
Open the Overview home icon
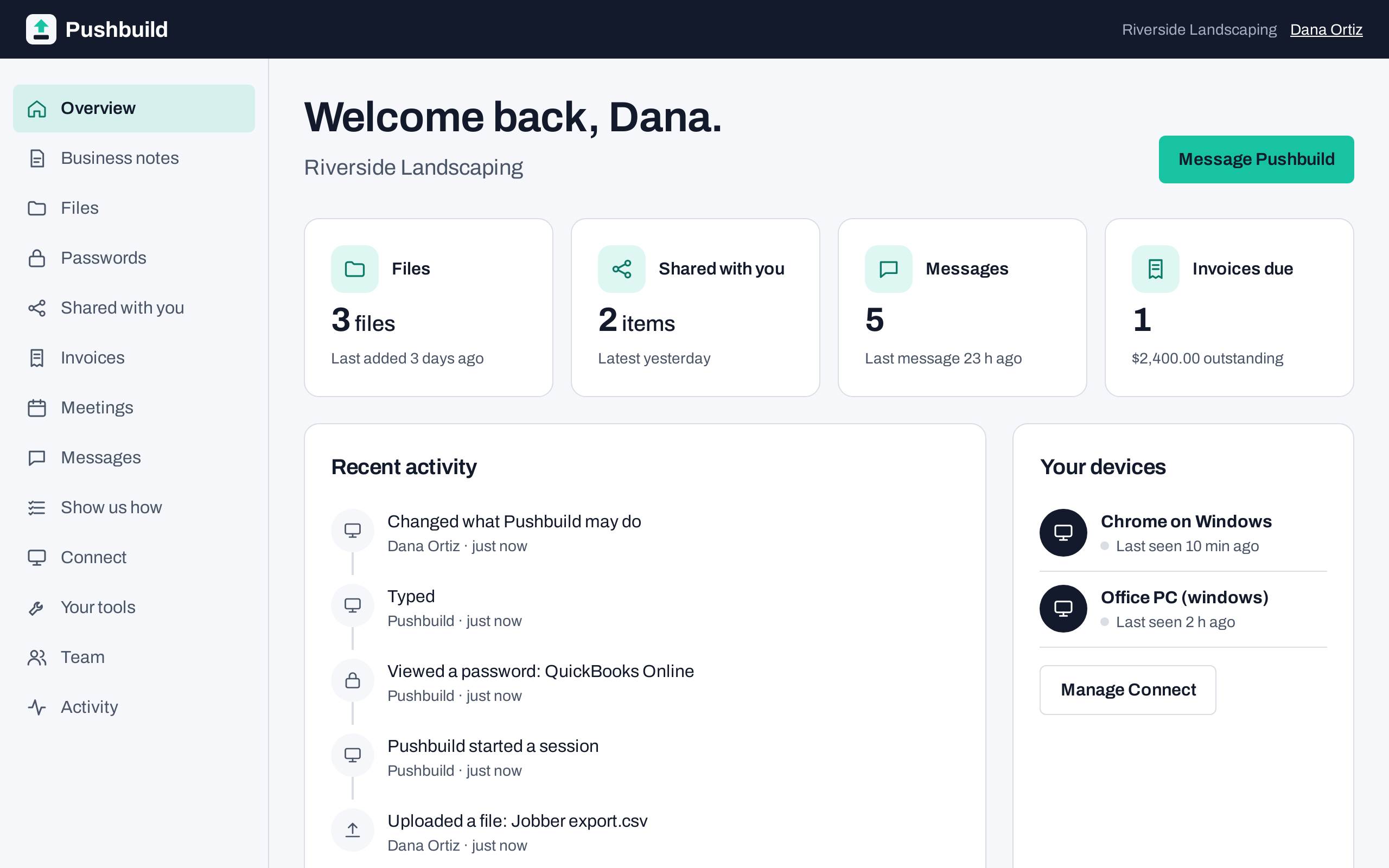point(37,108)
